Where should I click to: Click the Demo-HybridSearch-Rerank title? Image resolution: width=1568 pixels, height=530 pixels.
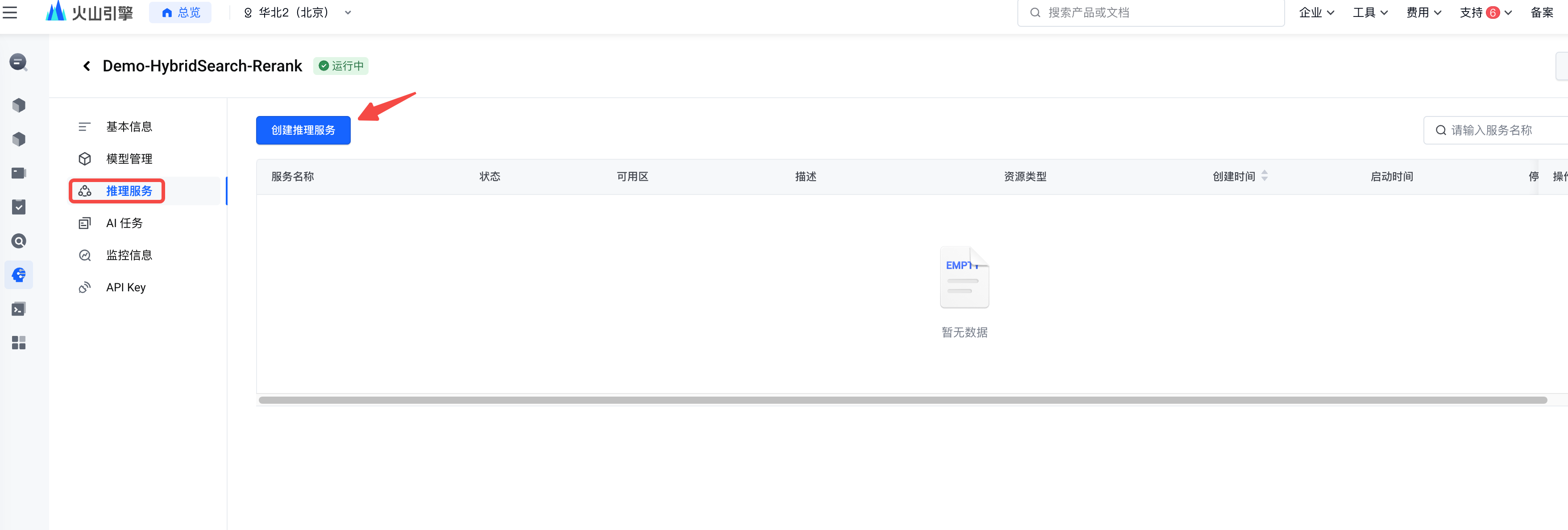pyautogui.click(x=203, y=66)
